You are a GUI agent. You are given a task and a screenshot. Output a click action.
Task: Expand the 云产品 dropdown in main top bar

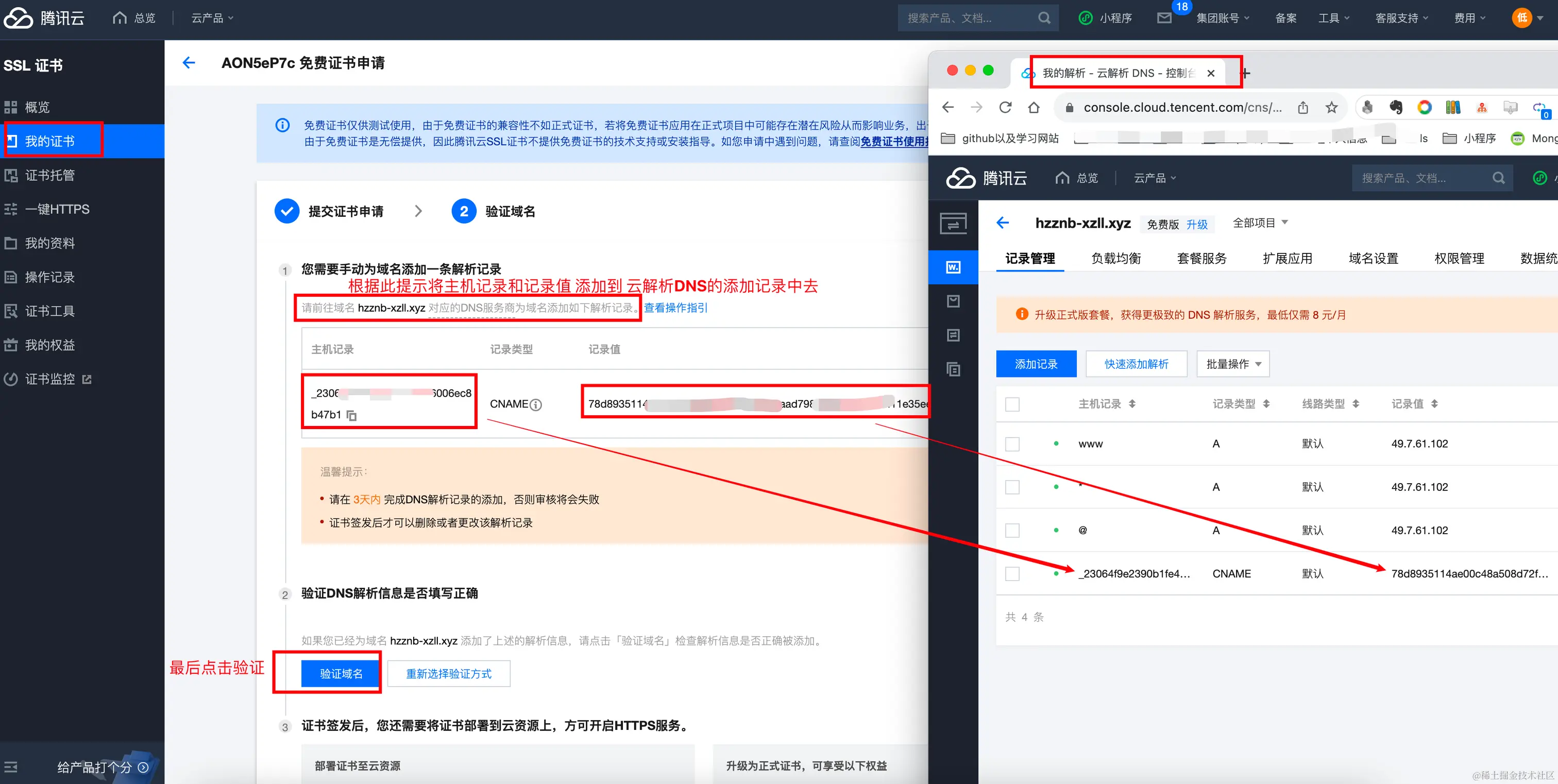click(212, 18)
